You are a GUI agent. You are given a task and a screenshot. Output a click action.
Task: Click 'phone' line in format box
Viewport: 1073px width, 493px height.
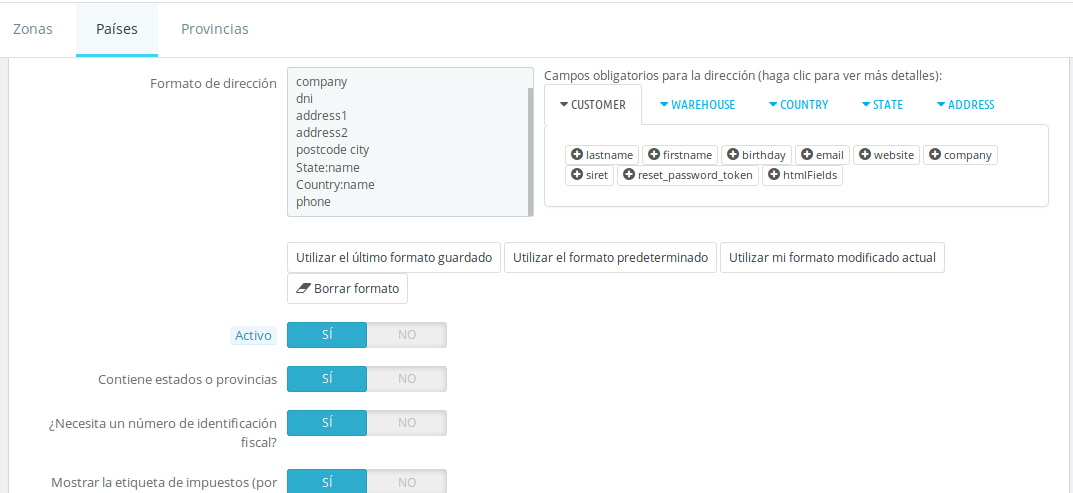coord(313,202)
